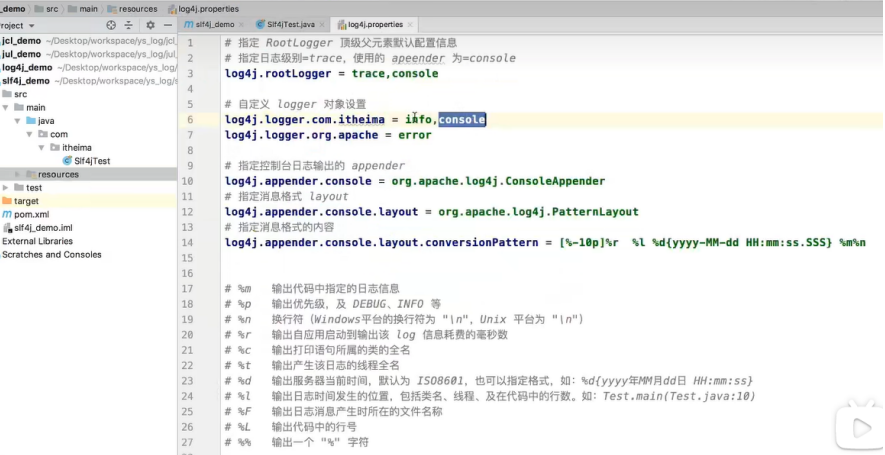Select the log4j_demo project module
The width and height of the screenshot is (885, 455).
click(x=27, y=68)
